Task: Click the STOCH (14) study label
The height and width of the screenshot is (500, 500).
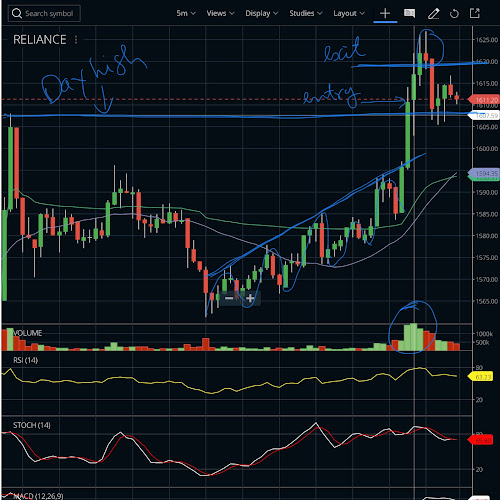Action: (32, 425)
